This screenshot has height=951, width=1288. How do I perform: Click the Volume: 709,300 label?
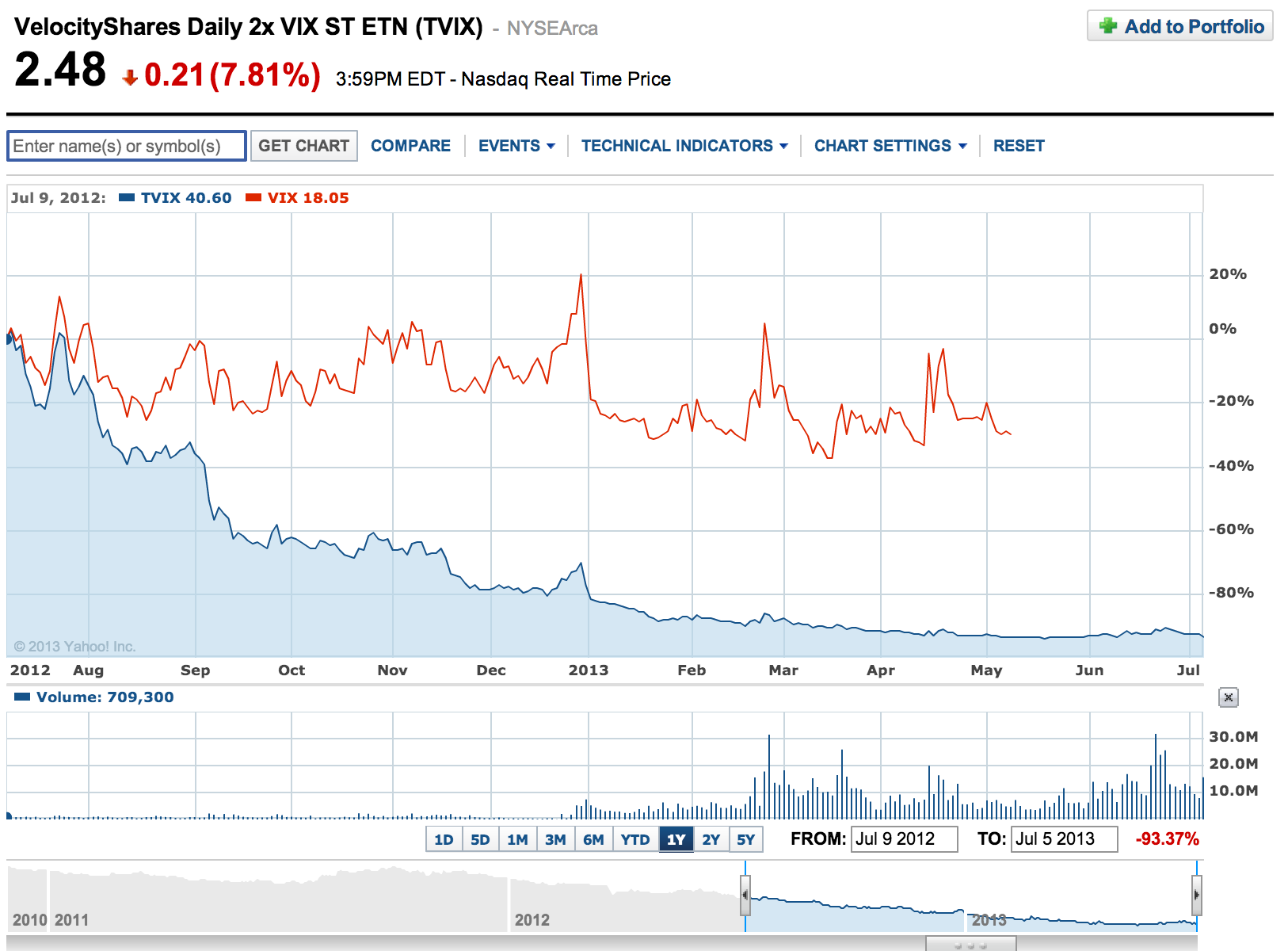coord(105,697)
